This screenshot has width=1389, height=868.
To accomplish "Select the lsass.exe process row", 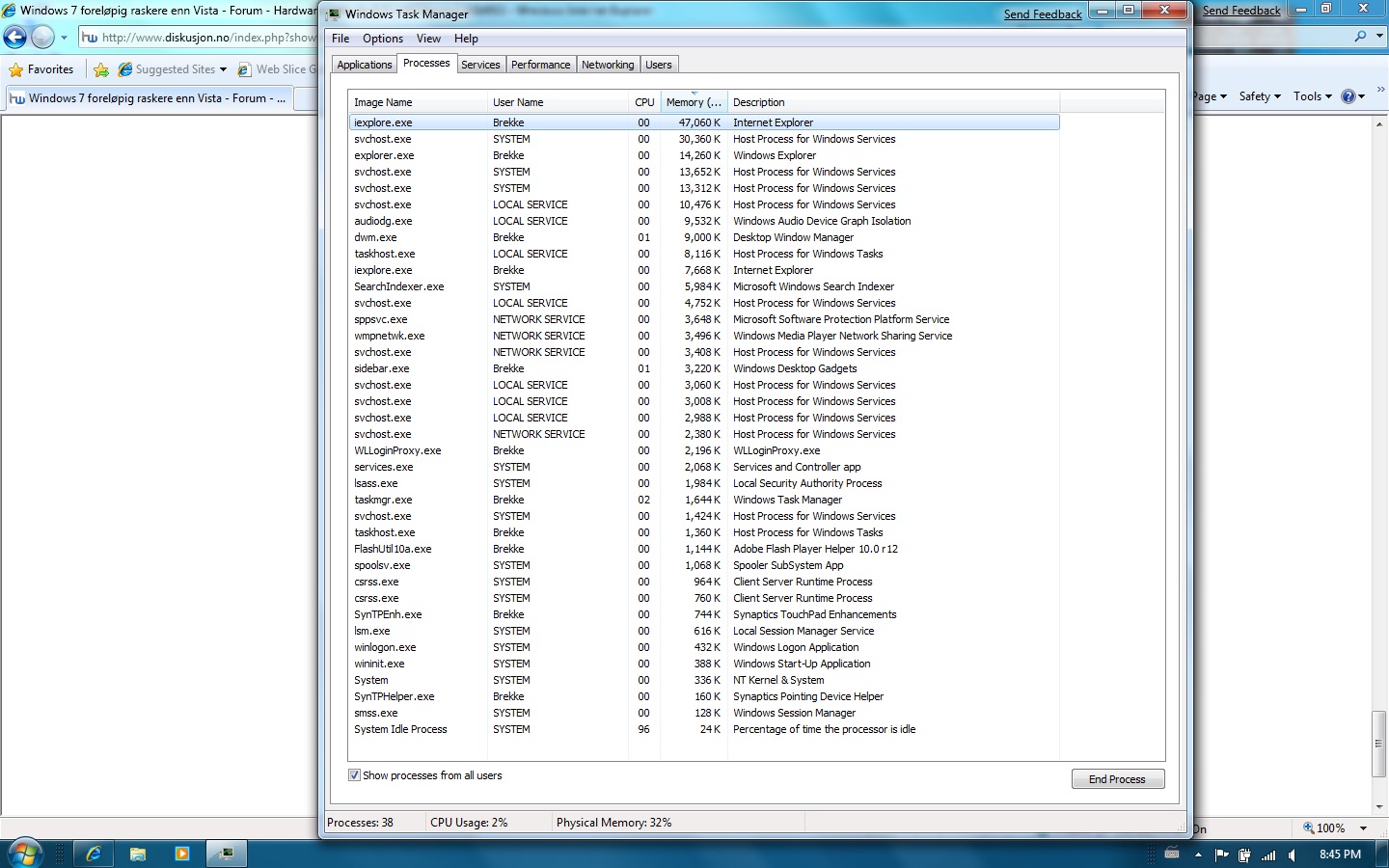I will point(704,483).
